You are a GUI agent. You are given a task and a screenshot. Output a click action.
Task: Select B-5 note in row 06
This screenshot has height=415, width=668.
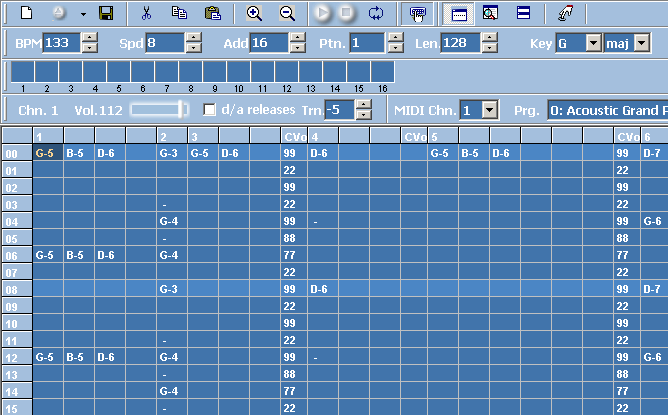[79, 255]
